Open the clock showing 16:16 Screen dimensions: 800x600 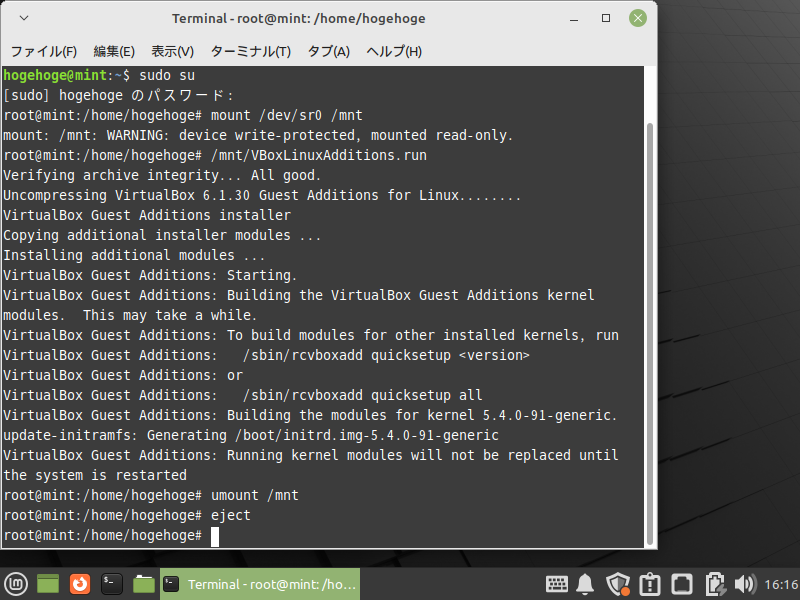(781, 584)
